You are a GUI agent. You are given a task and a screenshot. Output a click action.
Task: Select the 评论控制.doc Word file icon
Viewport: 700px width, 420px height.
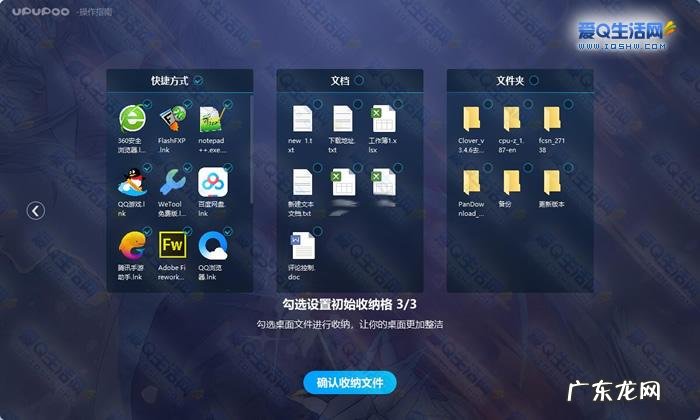pyautogui.click(x=303, y=245)
